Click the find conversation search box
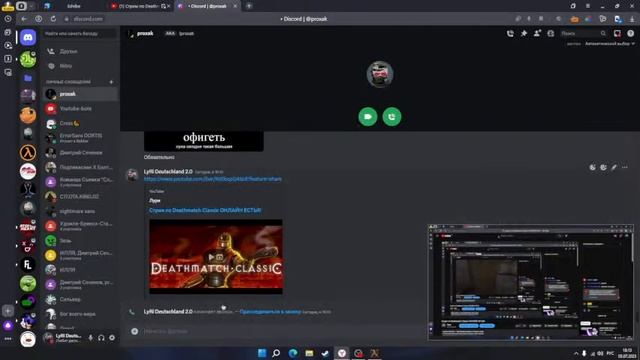This screenshot has width=640, height=360. tap(80, 33)
